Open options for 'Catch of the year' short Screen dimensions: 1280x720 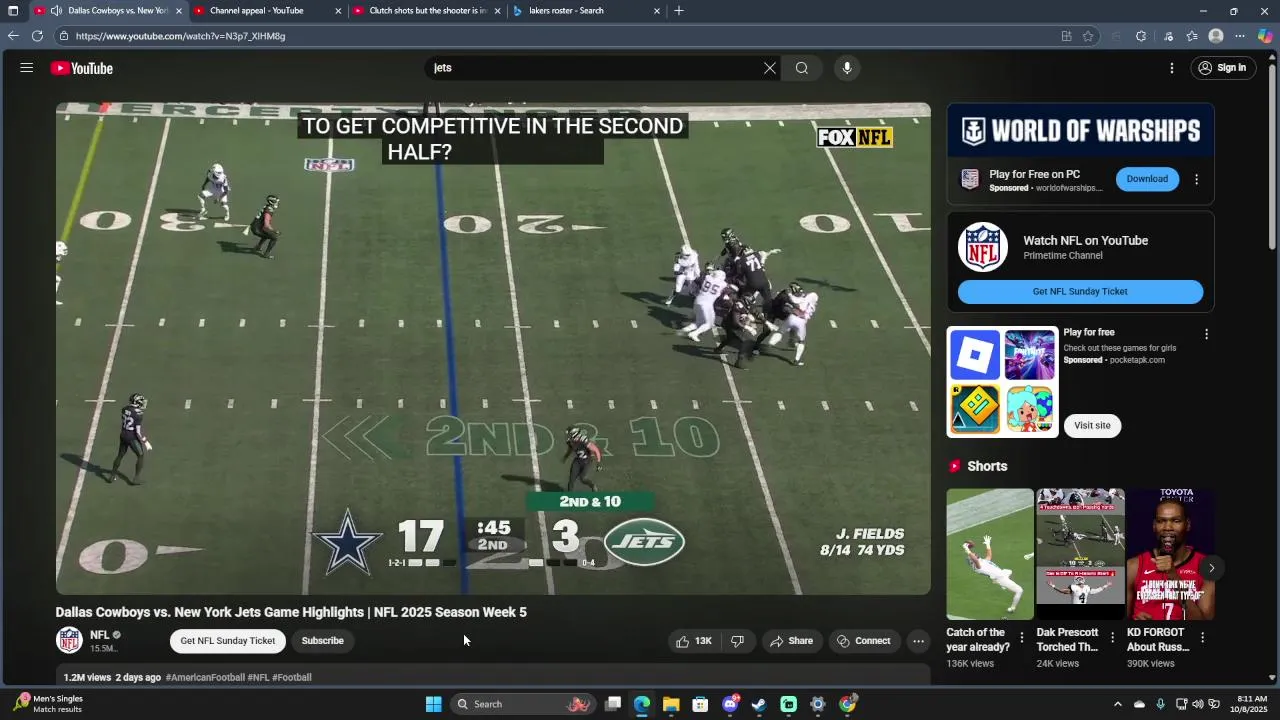point(1022,638)
